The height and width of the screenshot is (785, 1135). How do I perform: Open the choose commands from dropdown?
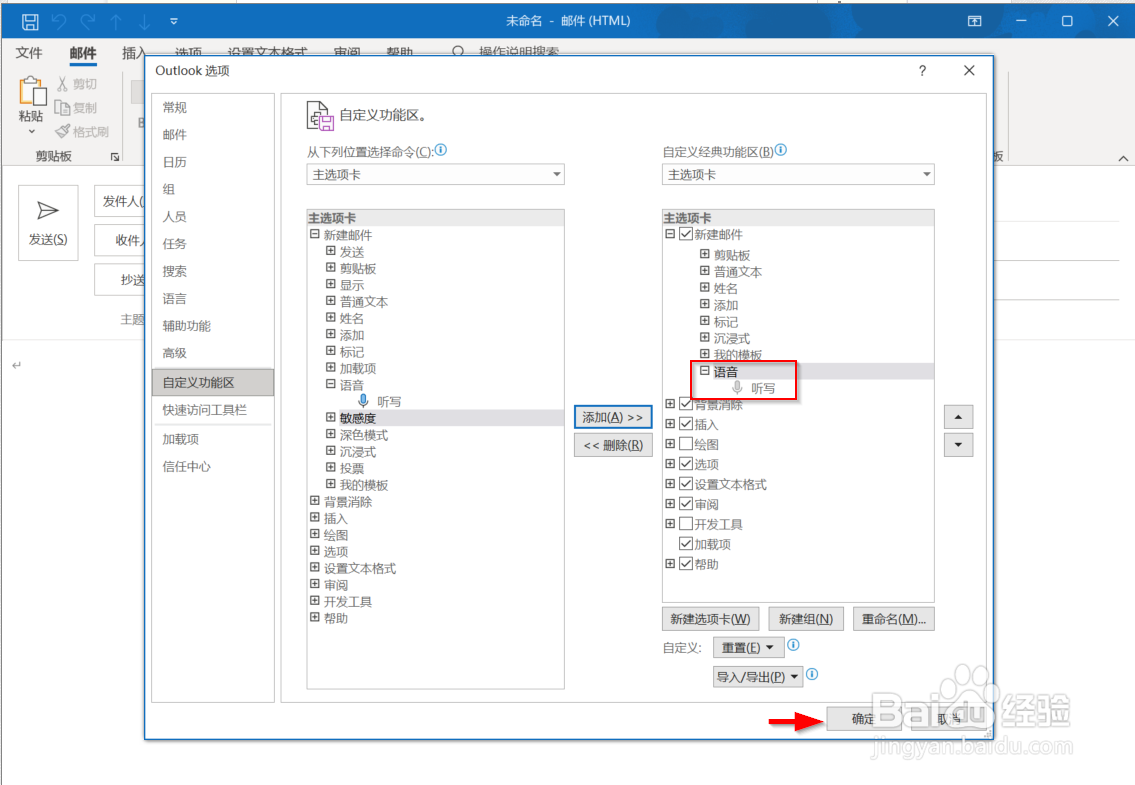pos(436,175)
